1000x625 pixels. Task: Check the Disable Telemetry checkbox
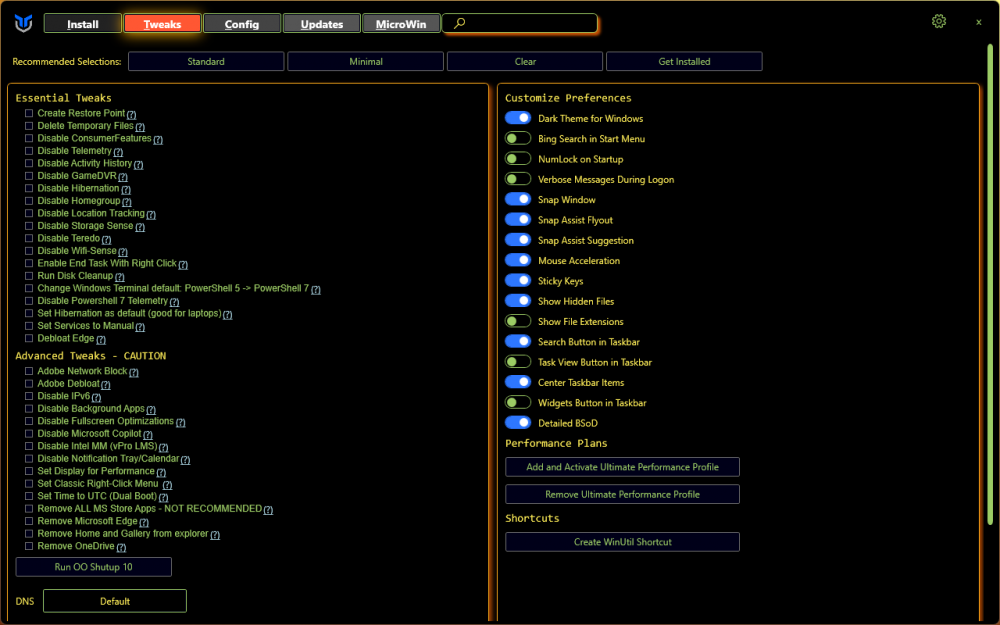[x=29, y=151]
